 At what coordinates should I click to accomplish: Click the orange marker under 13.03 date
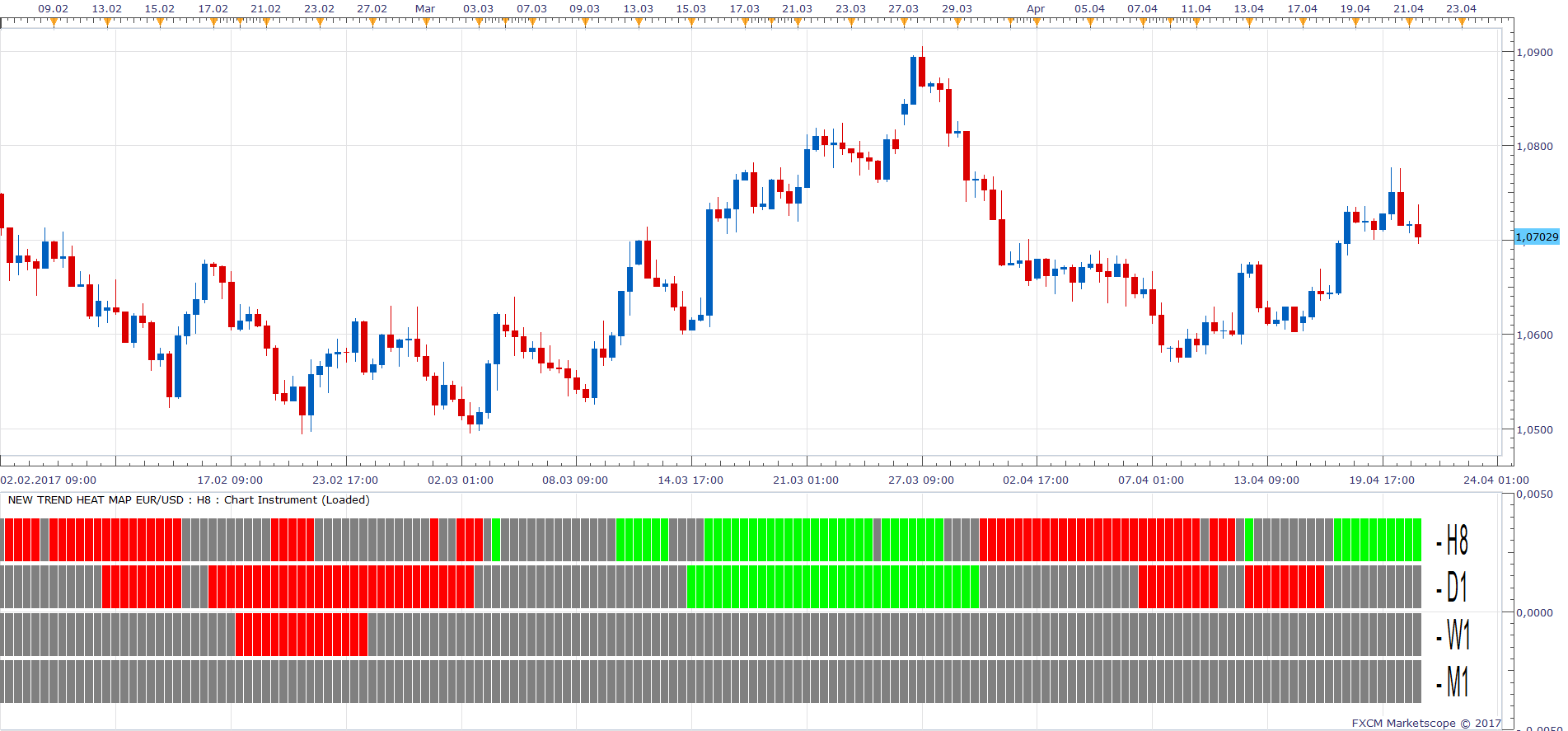(639, 22)
